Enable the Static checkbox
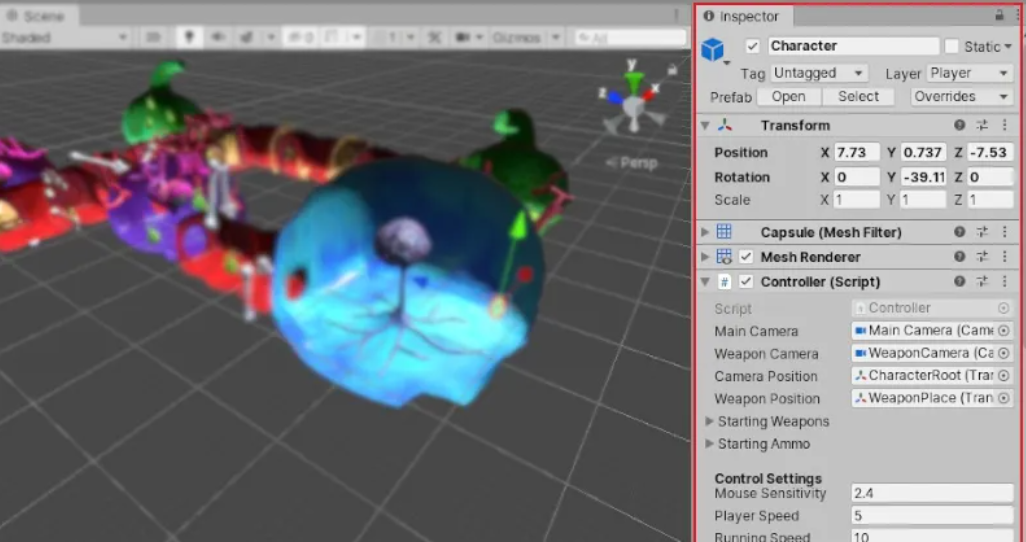 point(951,47)
